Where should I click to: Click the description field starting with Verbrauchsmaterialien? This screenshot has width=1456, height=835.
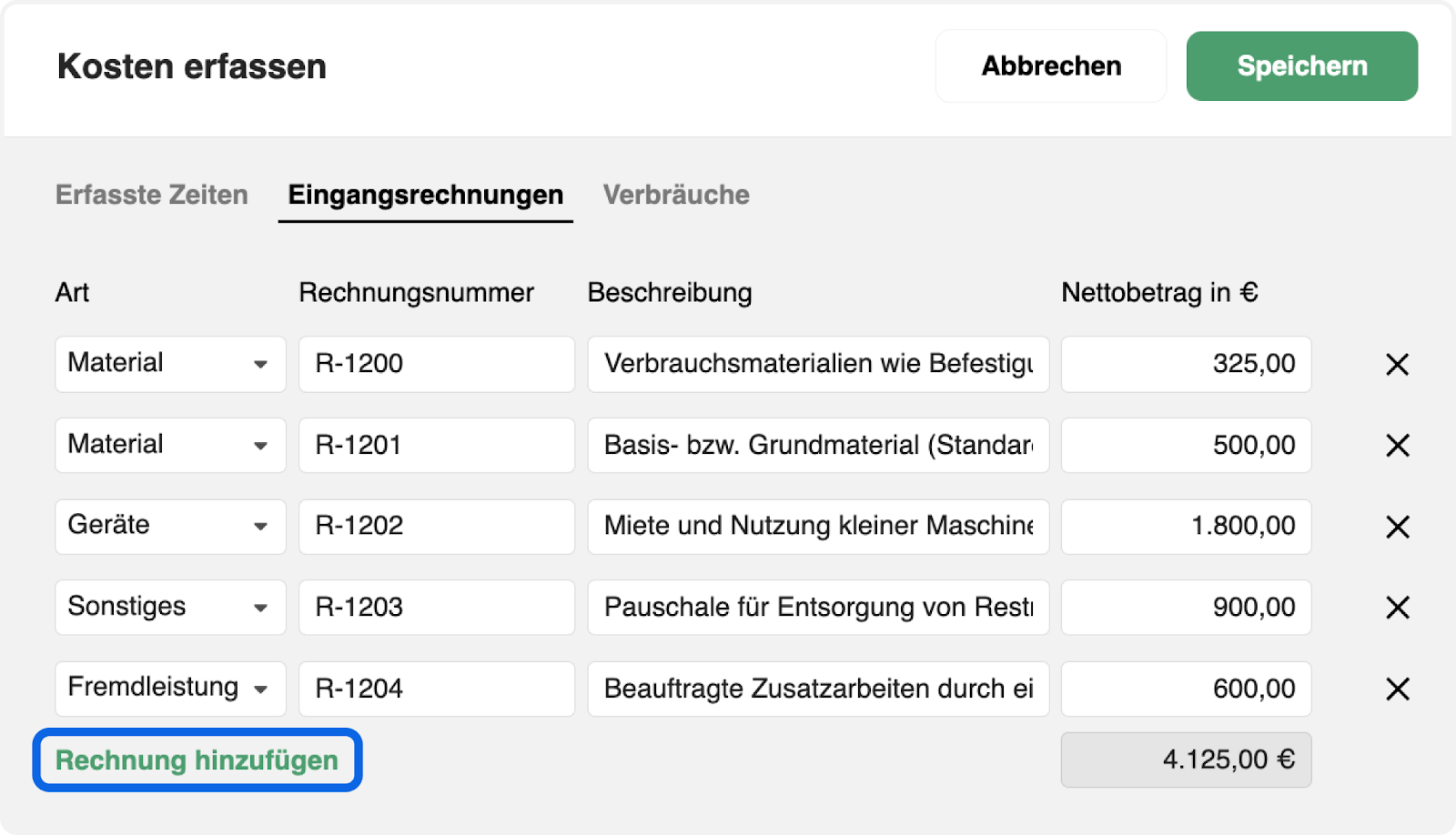click(x=818, y=364)
